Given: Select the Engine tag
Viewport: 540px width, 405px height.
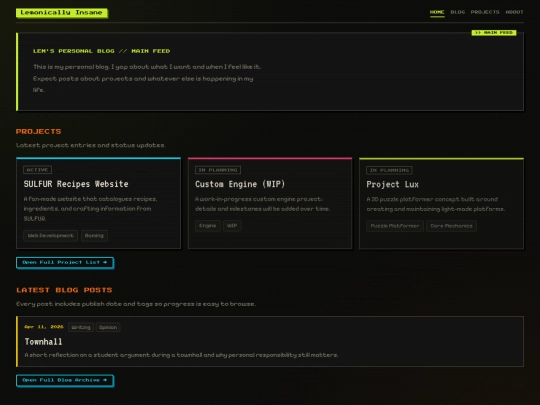Looking at the screenshot, I should (x=208, y=226).
